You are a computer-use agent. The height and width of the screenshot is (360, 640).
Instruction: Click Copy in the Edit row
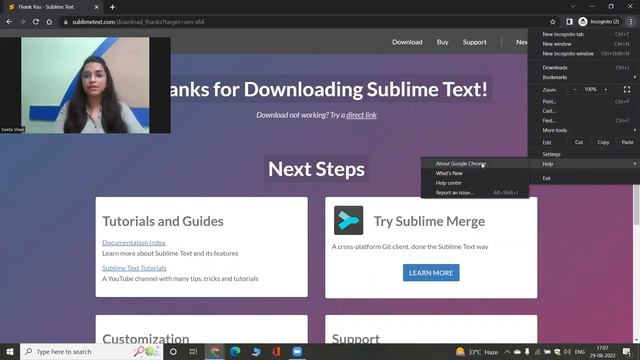pyautogui.click(x=603, y=142)
